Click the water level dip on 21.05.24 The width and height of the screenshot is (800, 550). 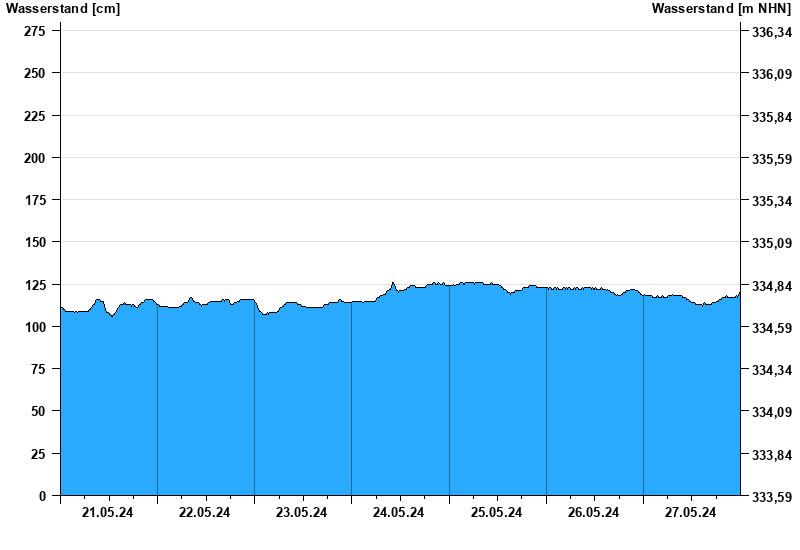point(112,316)
